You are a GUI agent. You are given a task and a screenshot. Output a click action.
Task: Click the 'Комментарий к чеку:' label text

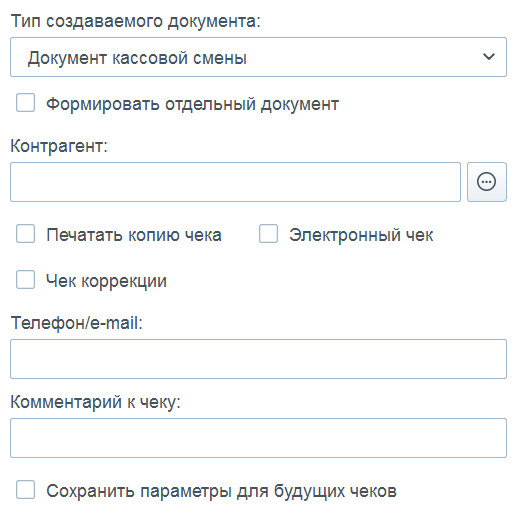pos(96,402)
